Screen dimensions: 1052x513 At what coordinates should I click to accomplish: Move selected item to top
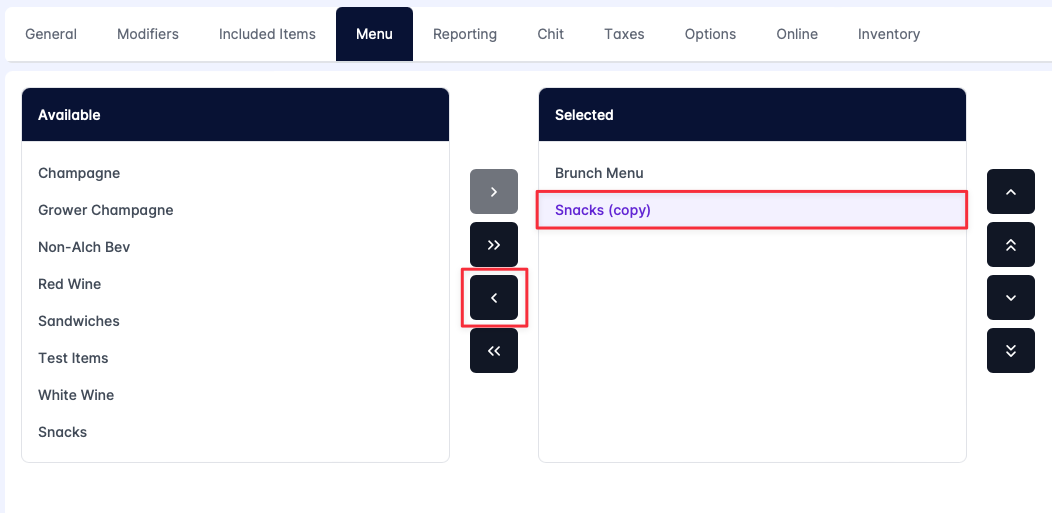(x=1010, y=244)
